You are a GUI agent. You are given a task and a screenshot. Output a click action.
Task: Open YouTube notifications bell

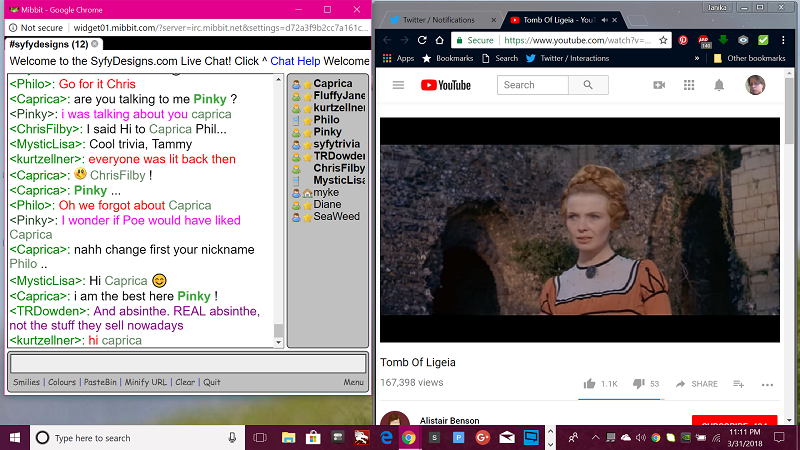(719, 85)
